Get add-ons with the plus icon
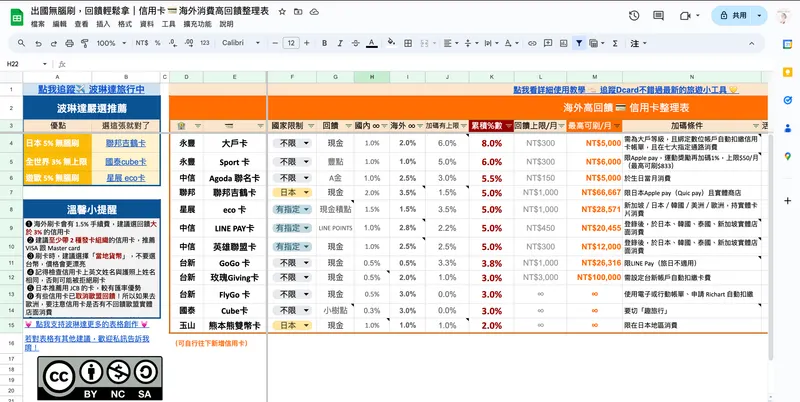The image size is (800, 402). 787,201
